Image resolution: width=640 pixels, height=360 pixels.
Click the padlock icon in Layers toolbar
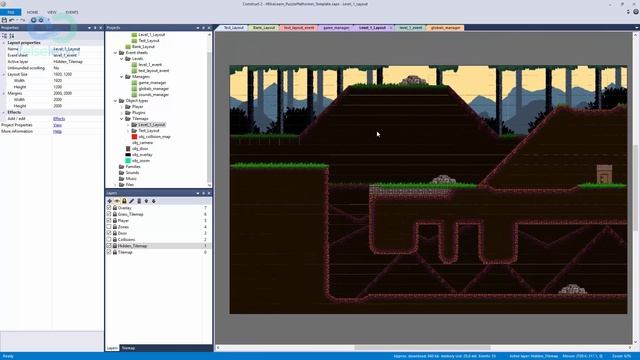pos(124,201)
